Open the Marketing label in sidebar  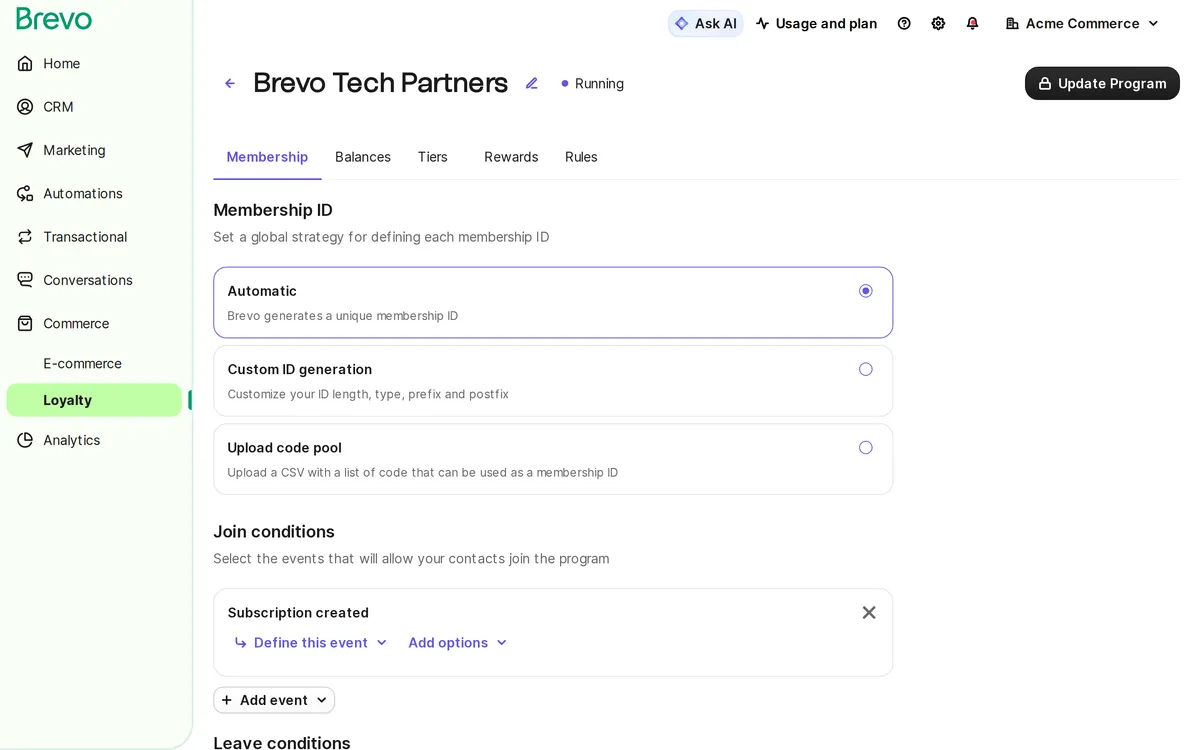click(x=74, y=150)
